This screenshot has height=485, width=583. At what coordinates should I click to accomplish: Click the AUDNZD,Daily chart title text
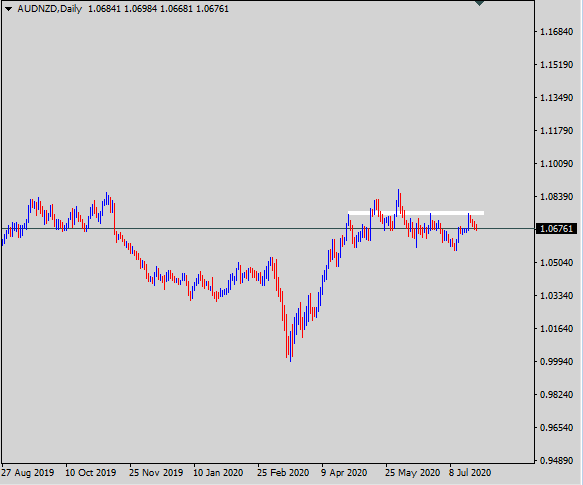click(x=49, y=9)
